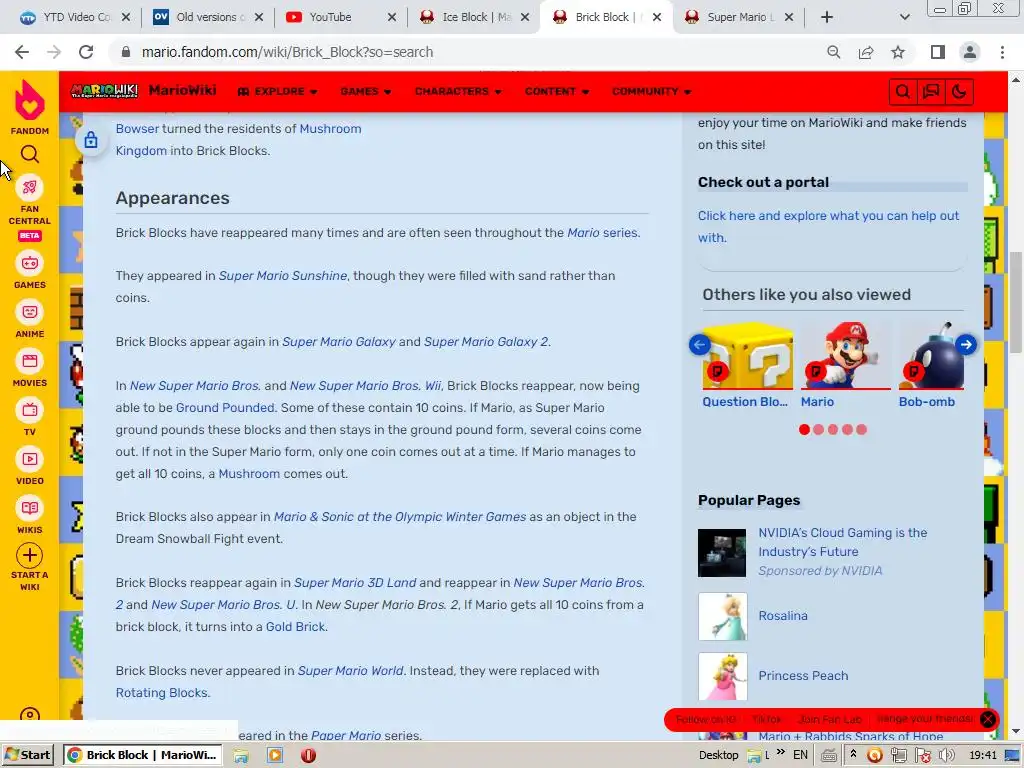
Task: Click the volume speaker tray icon
Action: tap(946, 755)
